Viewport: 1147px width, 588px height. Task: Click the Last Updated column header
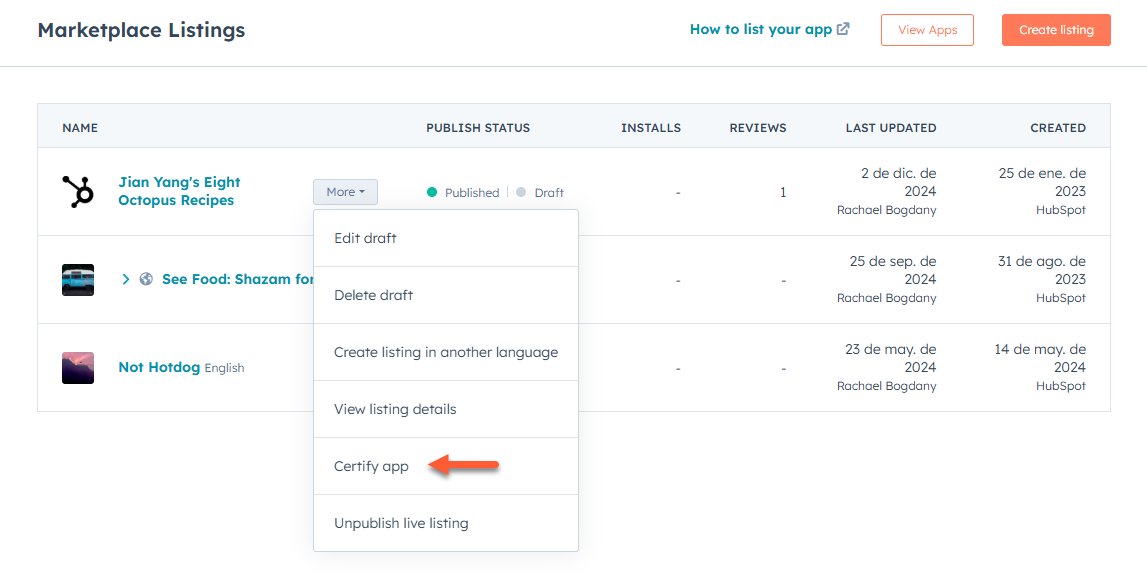point(890,128)
